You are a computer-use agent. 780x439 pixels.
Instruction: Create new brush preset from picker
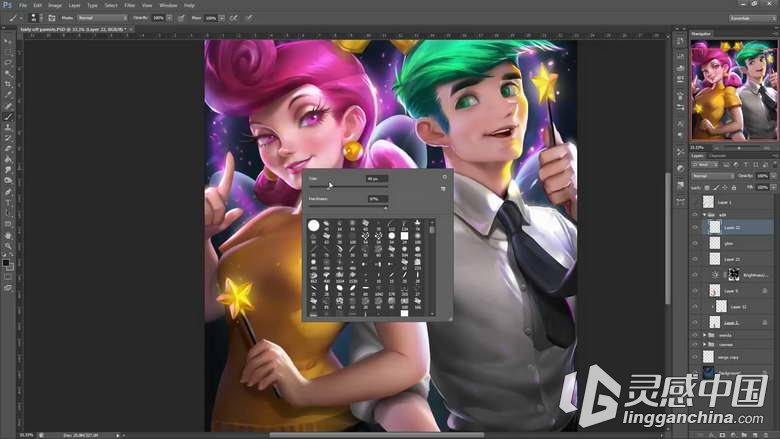click(x=443, y=189)
